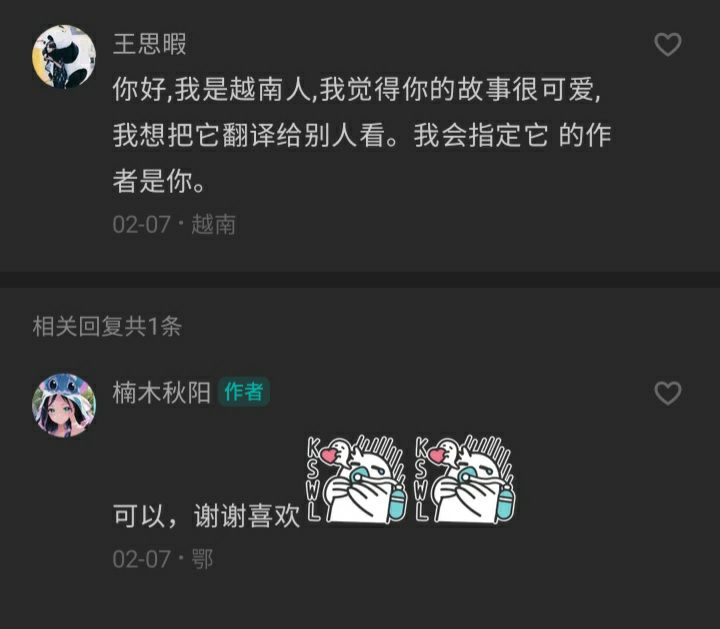Screen dimensions: 720x629
Task: Tap the first line 你好,我是越南人
Action: (x=357, y=89)
